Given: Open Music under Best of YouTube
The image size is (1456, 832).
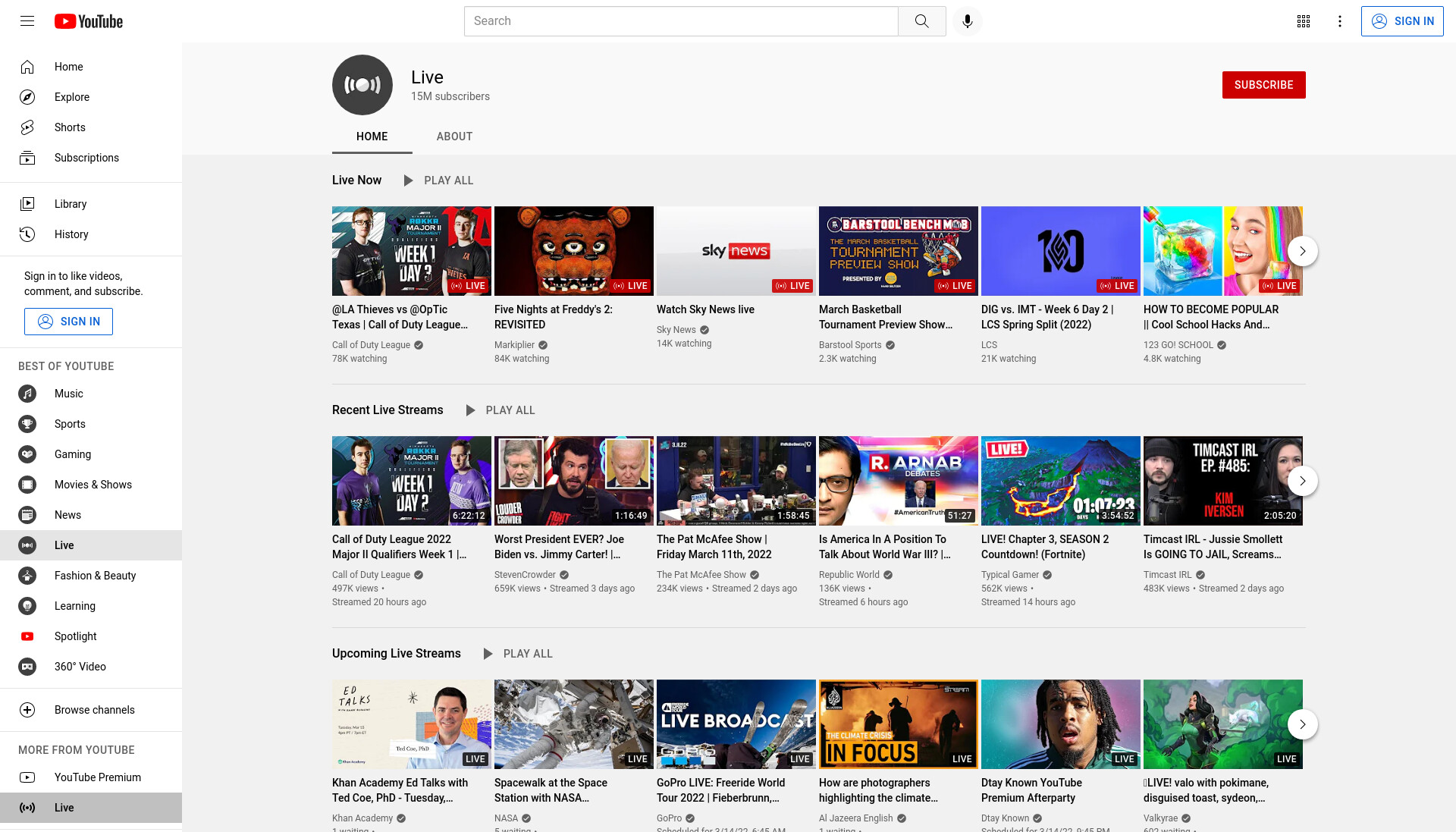Looking at the screenshot, I should 91,394.
